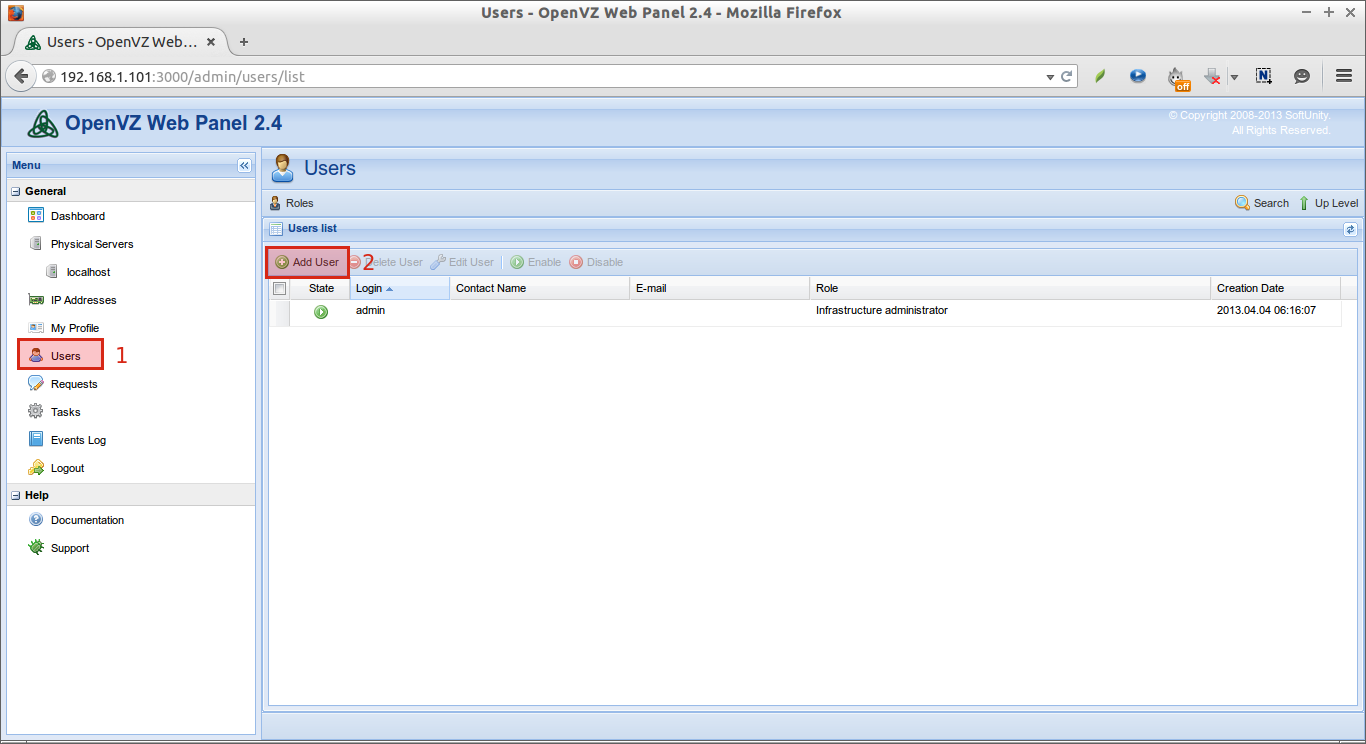This screenshot has width=1366, height=744.
Task: Click the OpenVZ logo icon
Action: click(43, 123)
